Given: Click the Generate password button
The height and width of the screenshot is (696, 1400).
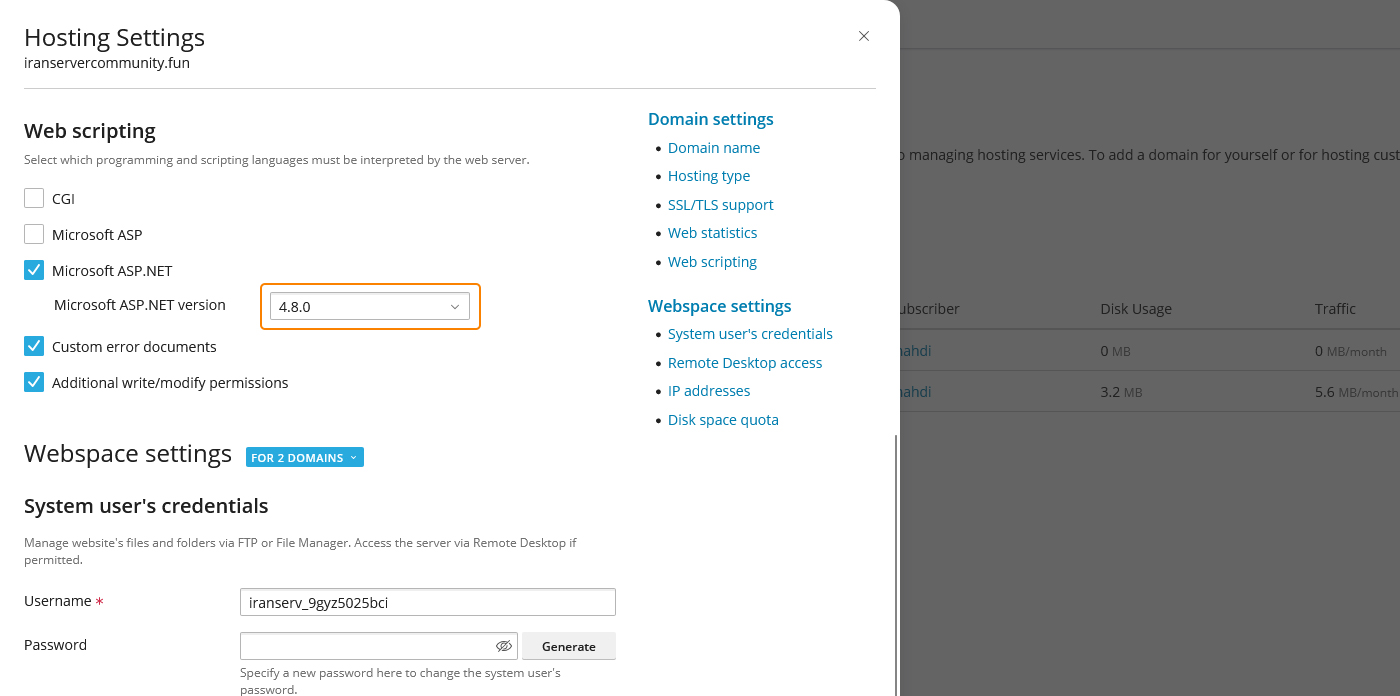Looking at the screenshot, I should point(568,646).
